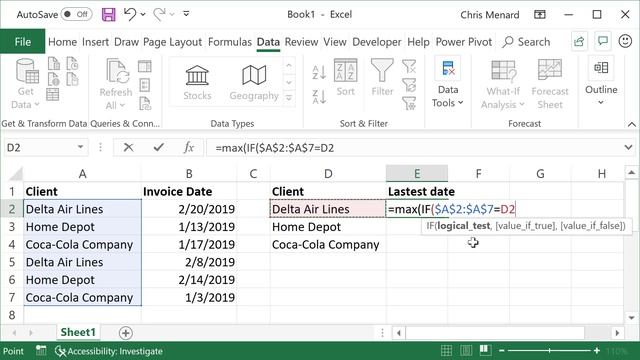This screenshot has height=360, width=640.
Task: Open the Developer tab
Action: pyautogui.click(x=377, y=42)
